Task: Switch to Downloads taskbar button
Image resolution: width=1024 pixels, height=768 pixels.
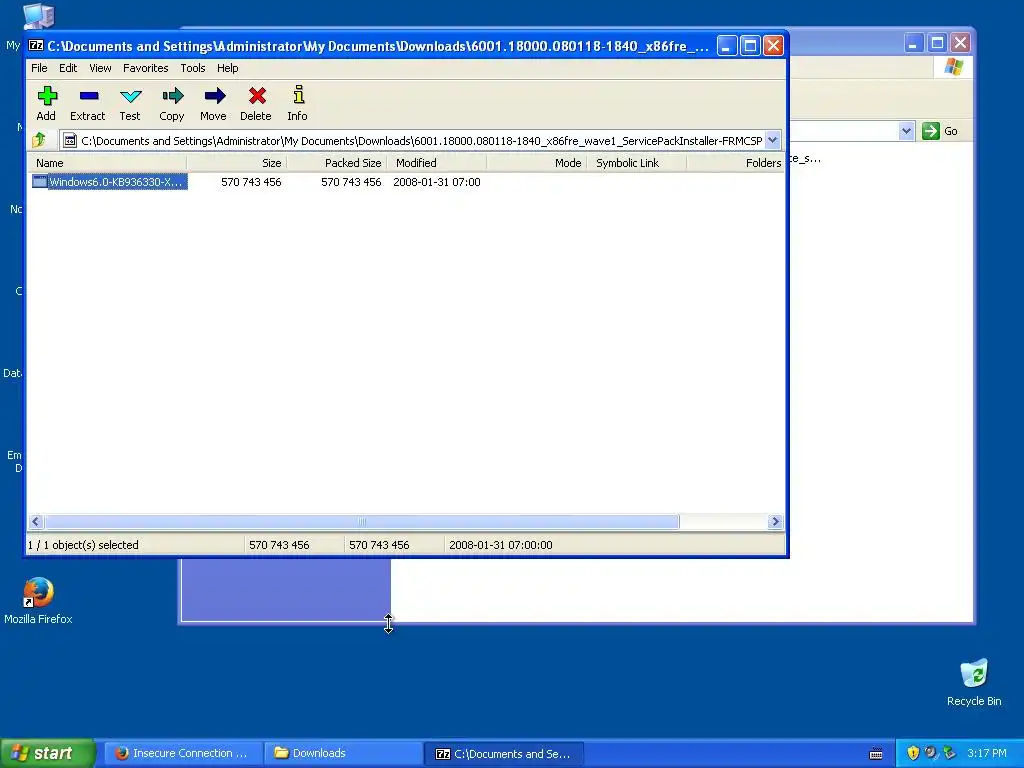Action: pos(344,753)
